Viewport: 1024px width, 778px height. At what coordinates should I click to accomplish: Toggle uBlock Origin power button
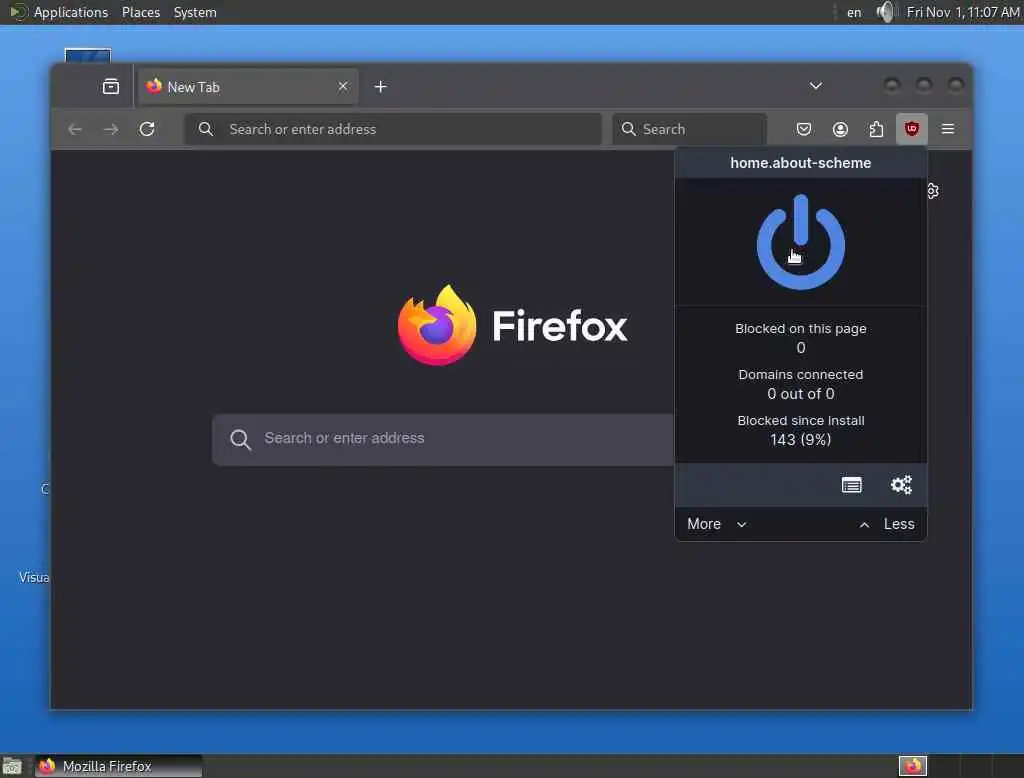click(x=801, y=242)
